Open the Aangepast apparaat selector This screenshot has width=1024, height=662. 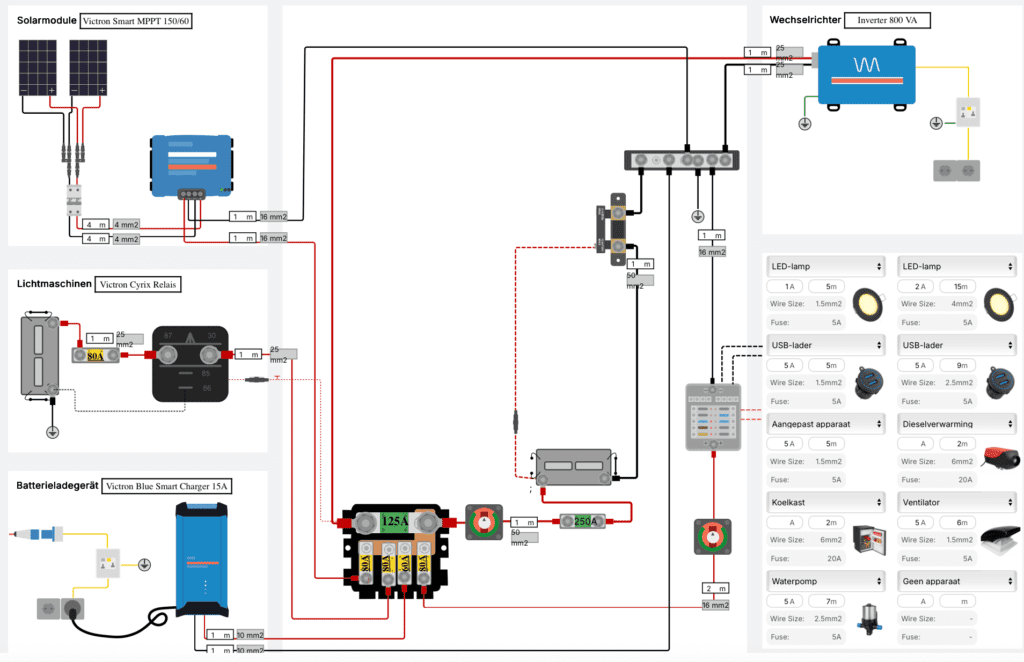tap(825, 423)
